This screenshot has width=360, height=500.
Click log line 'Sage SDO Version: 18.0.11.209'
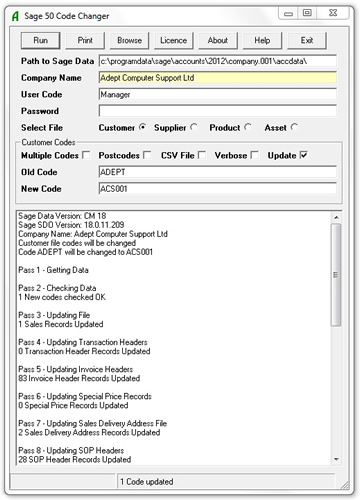pyautogui.click(x=71, y=225)
